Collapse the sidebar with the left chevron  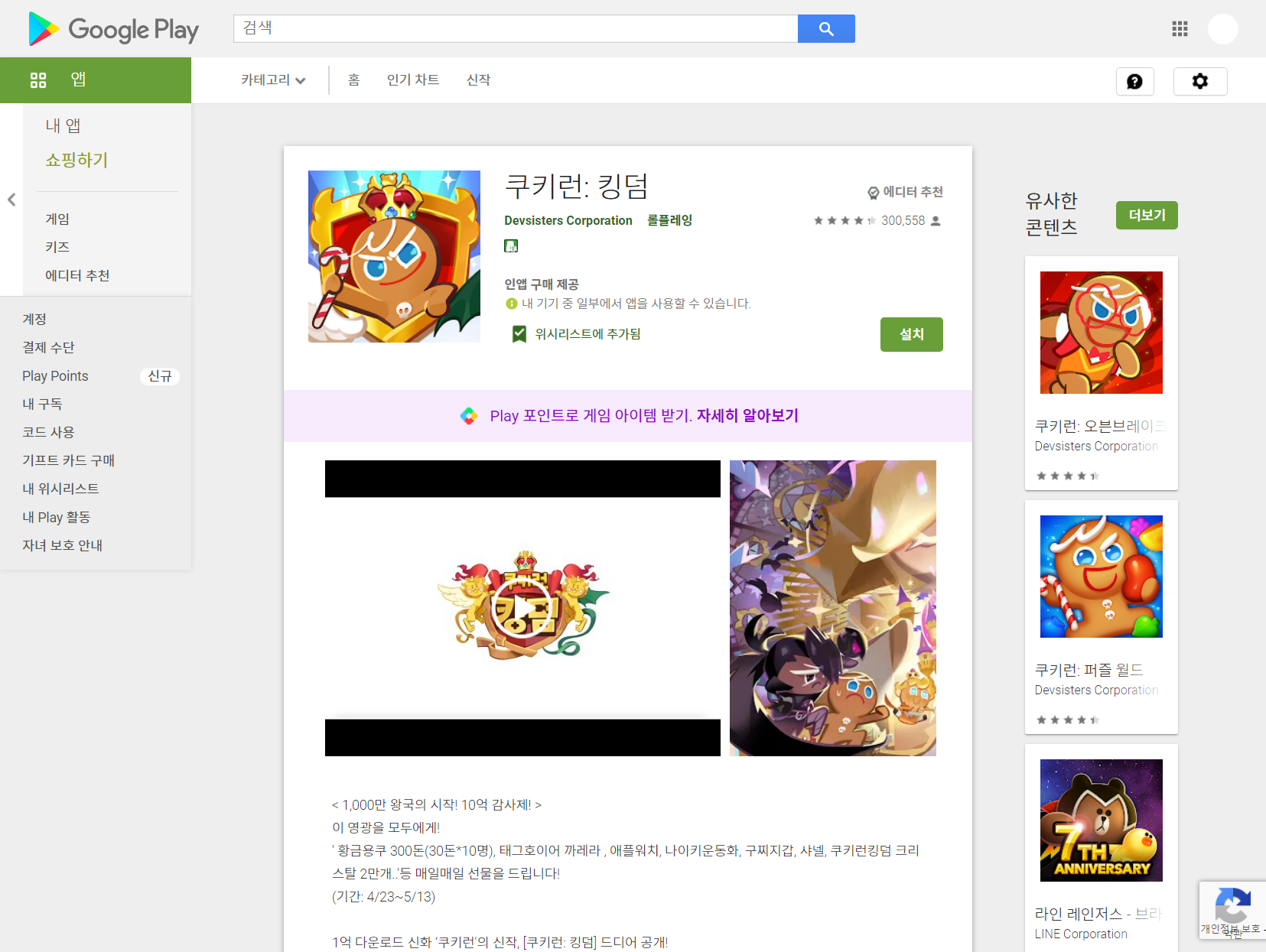[11, 200]
